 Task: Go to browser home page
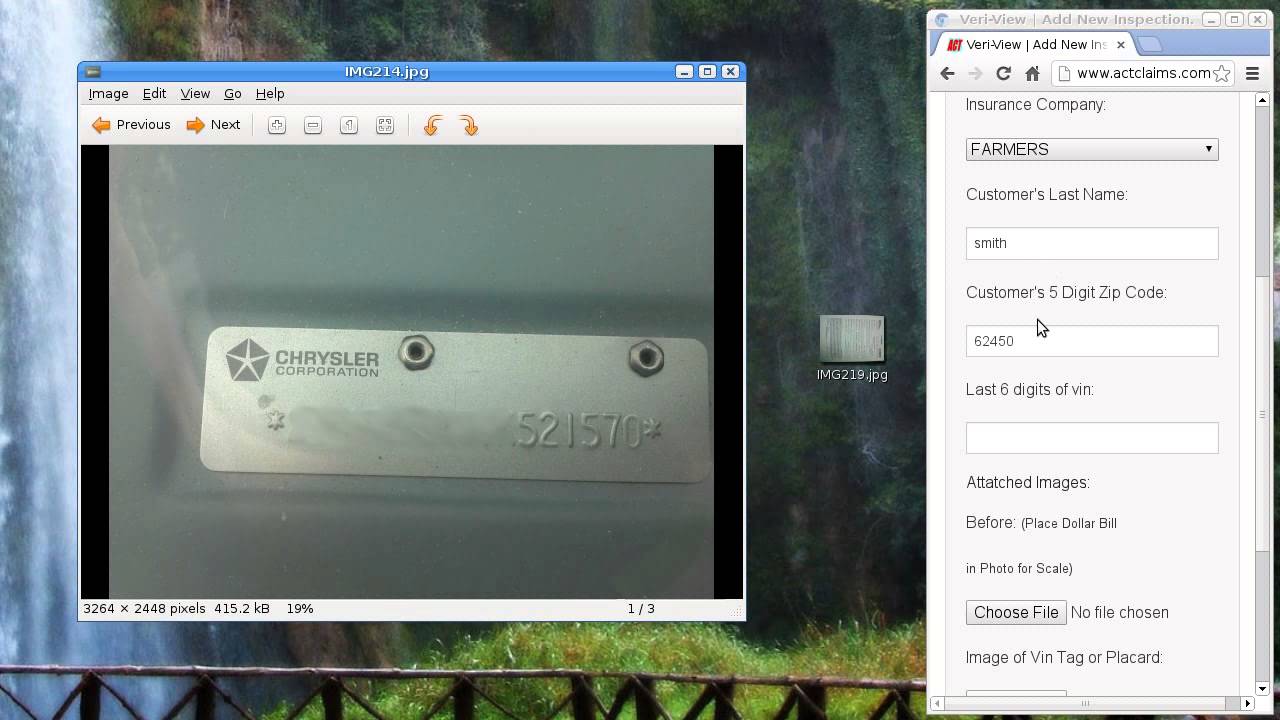point(1032,73)
